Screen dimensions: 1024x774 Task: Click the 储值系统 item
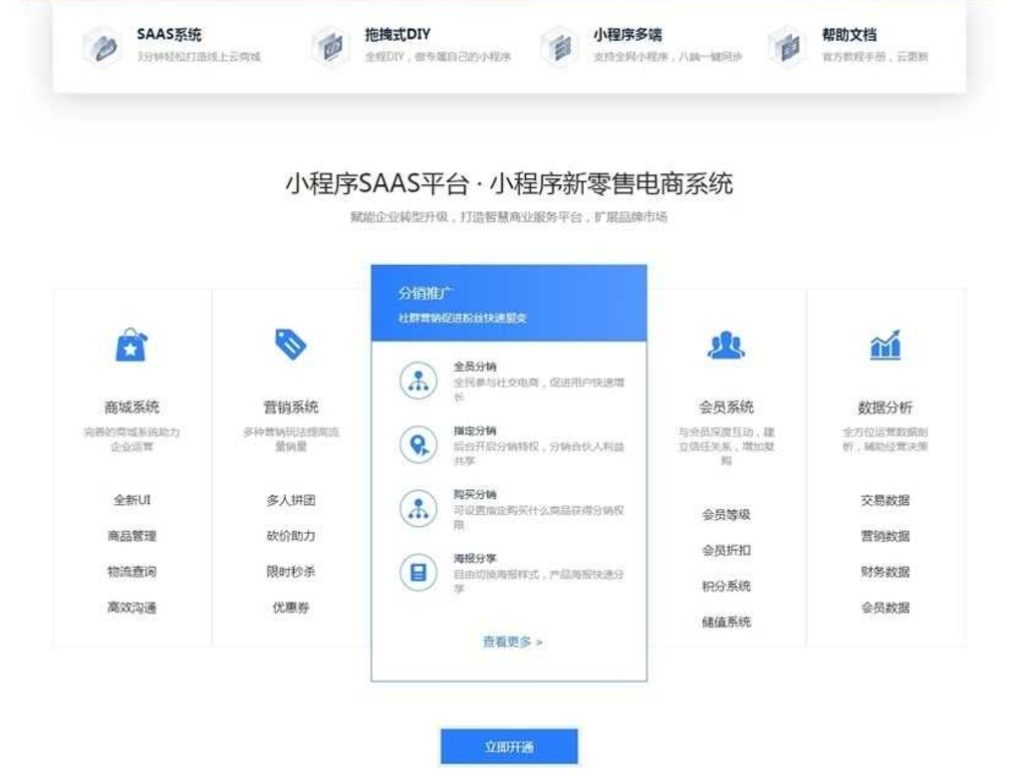pyautogui.click(x=726, y=622)
